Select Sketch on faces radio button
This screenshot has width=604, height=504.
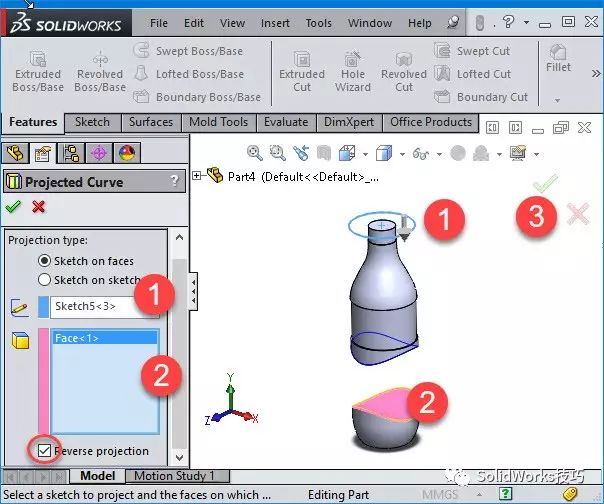(x=44, y=261)
